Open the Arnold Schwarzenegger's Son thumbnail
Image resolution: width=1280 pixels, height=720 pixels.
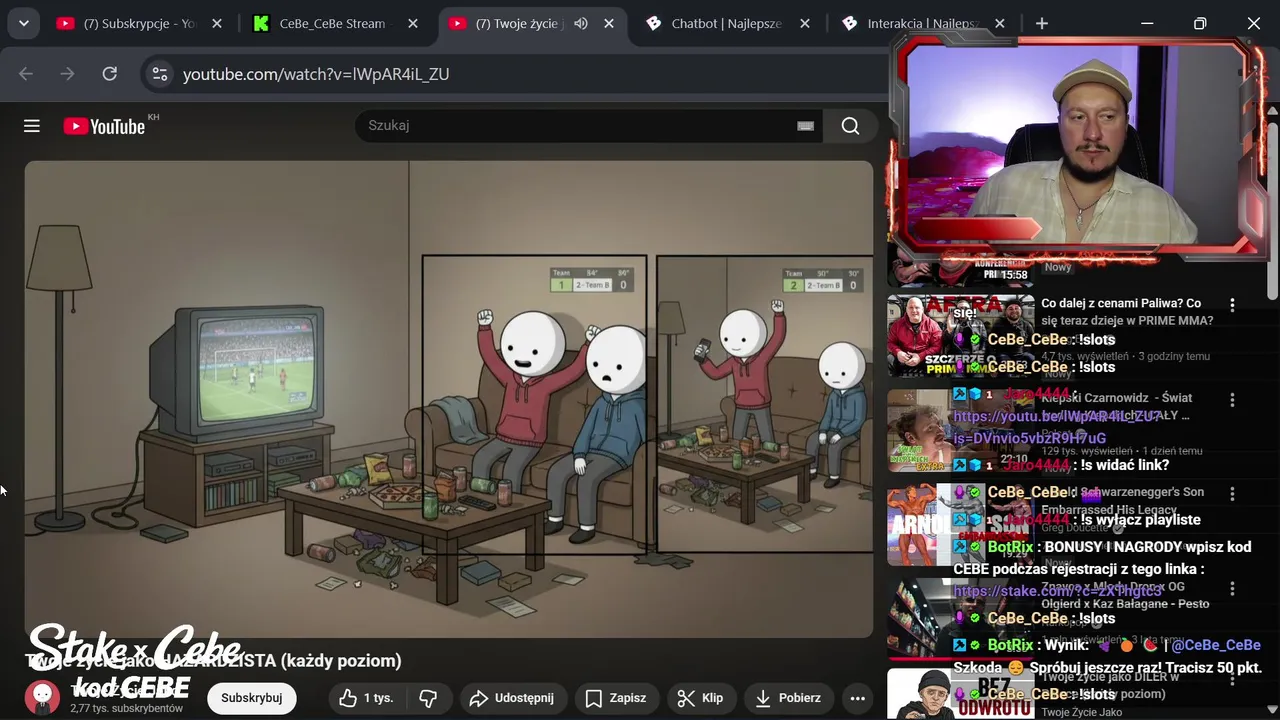click(961, 525)
